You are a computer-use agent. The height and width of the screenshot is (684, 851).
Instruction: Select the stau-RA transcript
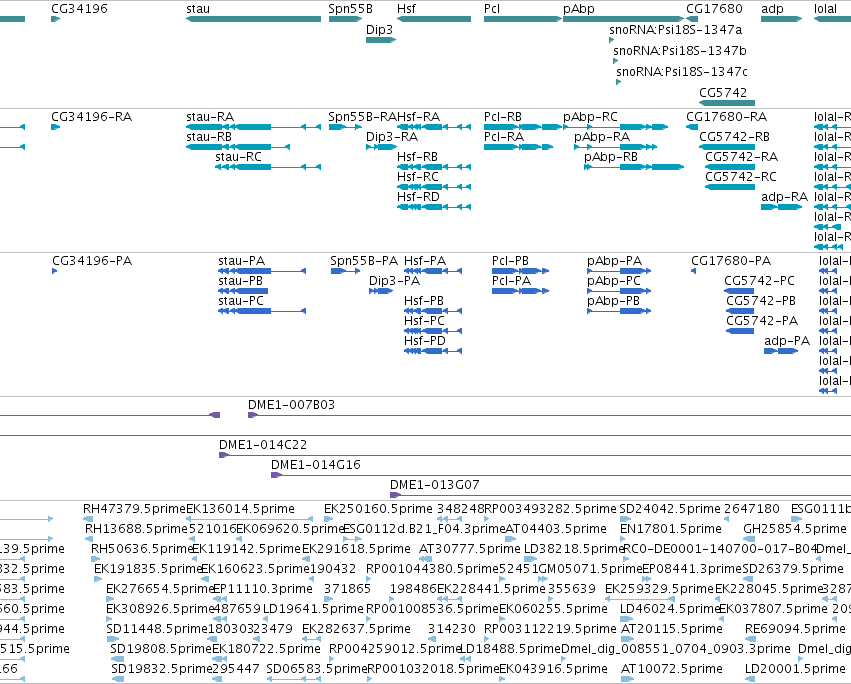(253, 127)
